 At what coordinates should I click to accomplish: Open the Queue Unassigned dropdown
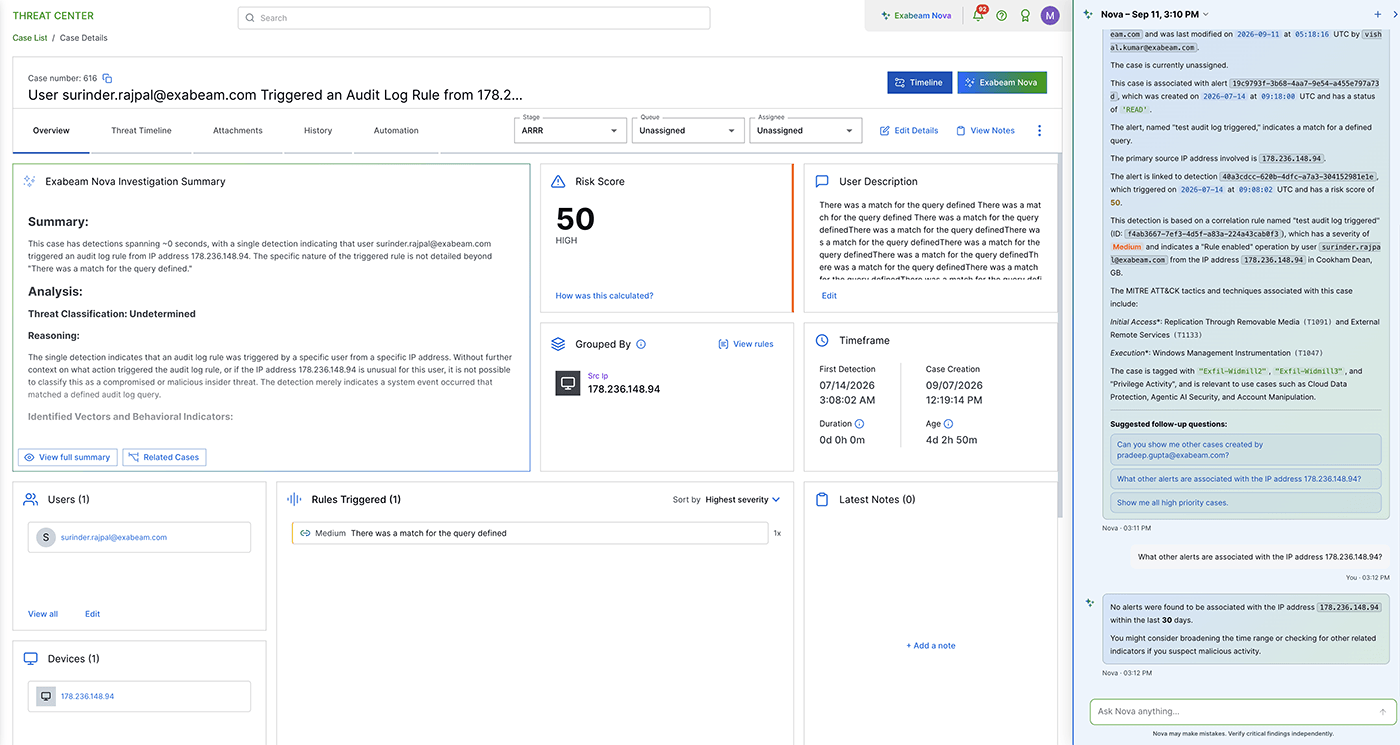coord(686,130)
